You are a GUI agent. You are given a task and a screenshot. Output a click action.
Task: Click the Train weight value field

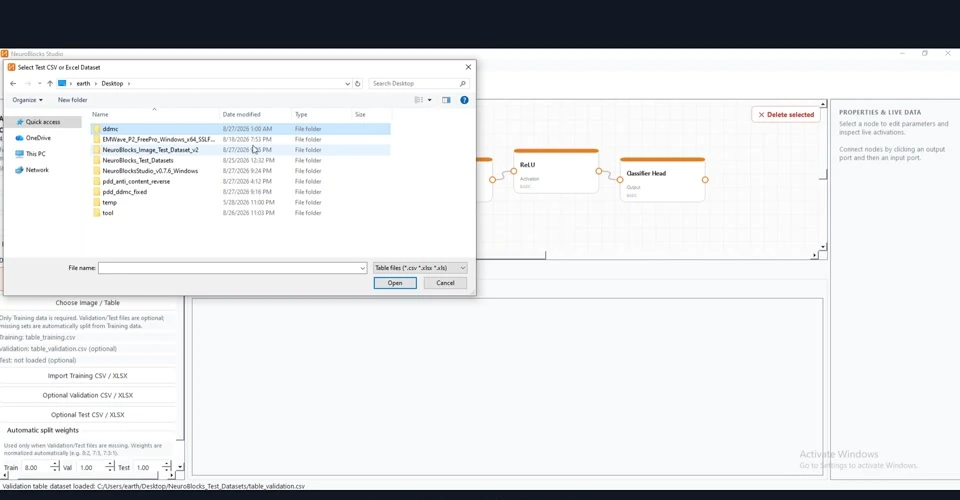[36, 467]
